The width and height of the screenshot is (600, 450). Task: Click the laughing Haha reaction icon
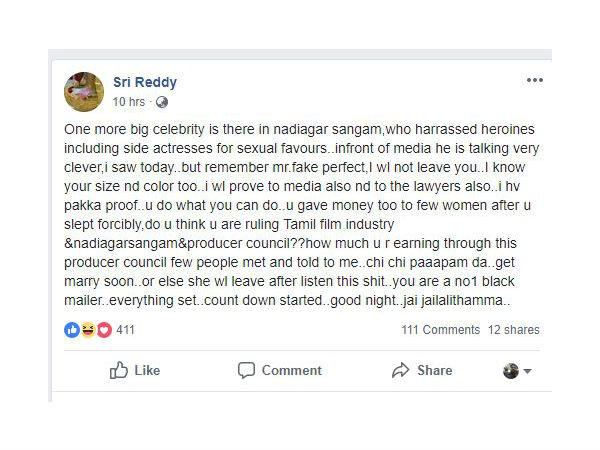point(88,330)
